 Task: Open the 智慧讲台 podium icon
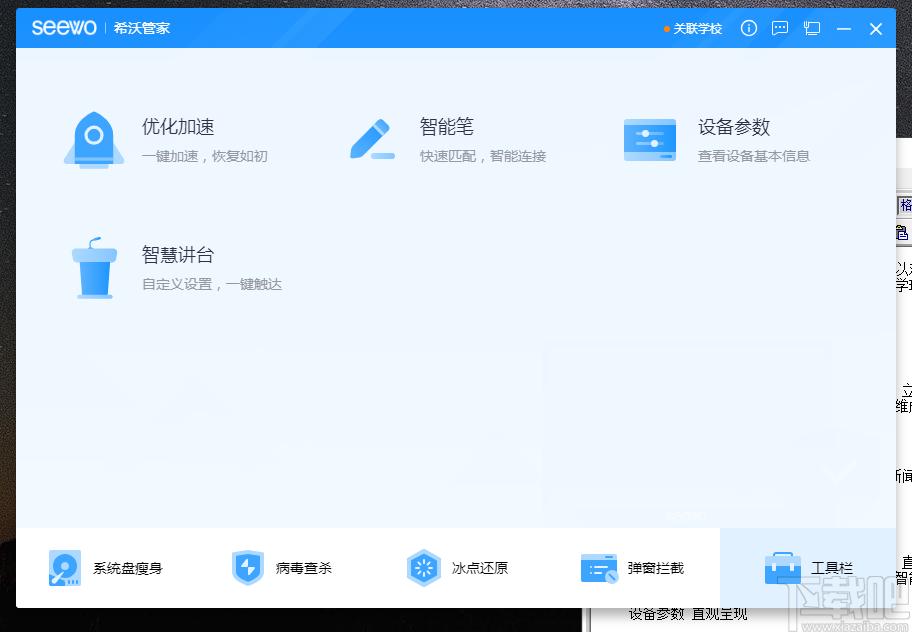94,268
